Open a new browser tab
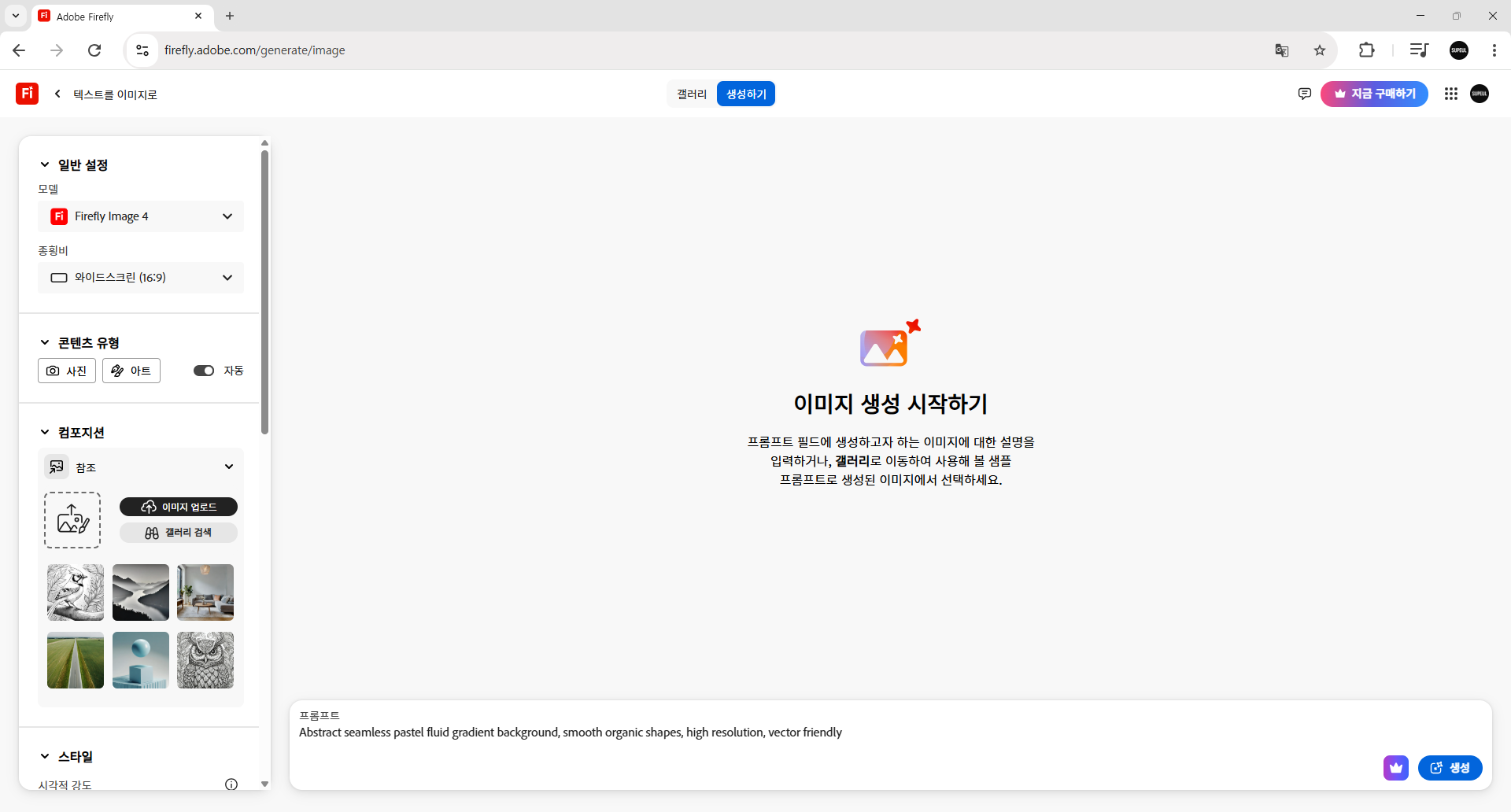This screenshot has height=812, width=1511. [x=230, y=16]
